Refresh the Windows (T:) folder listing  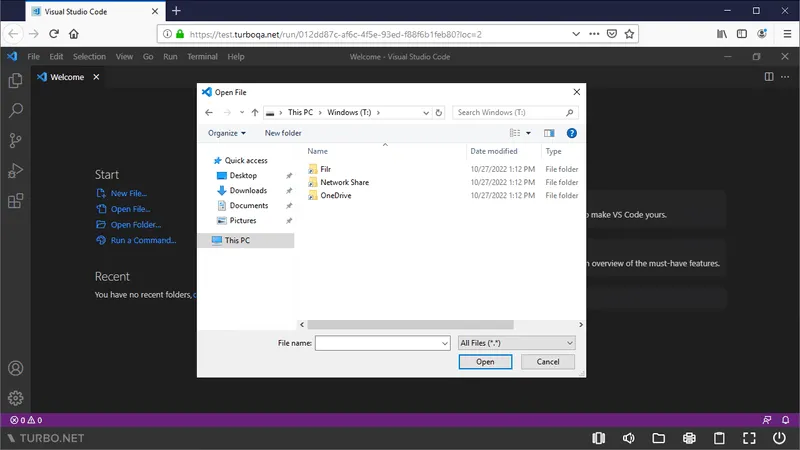(x=439, y=112)
